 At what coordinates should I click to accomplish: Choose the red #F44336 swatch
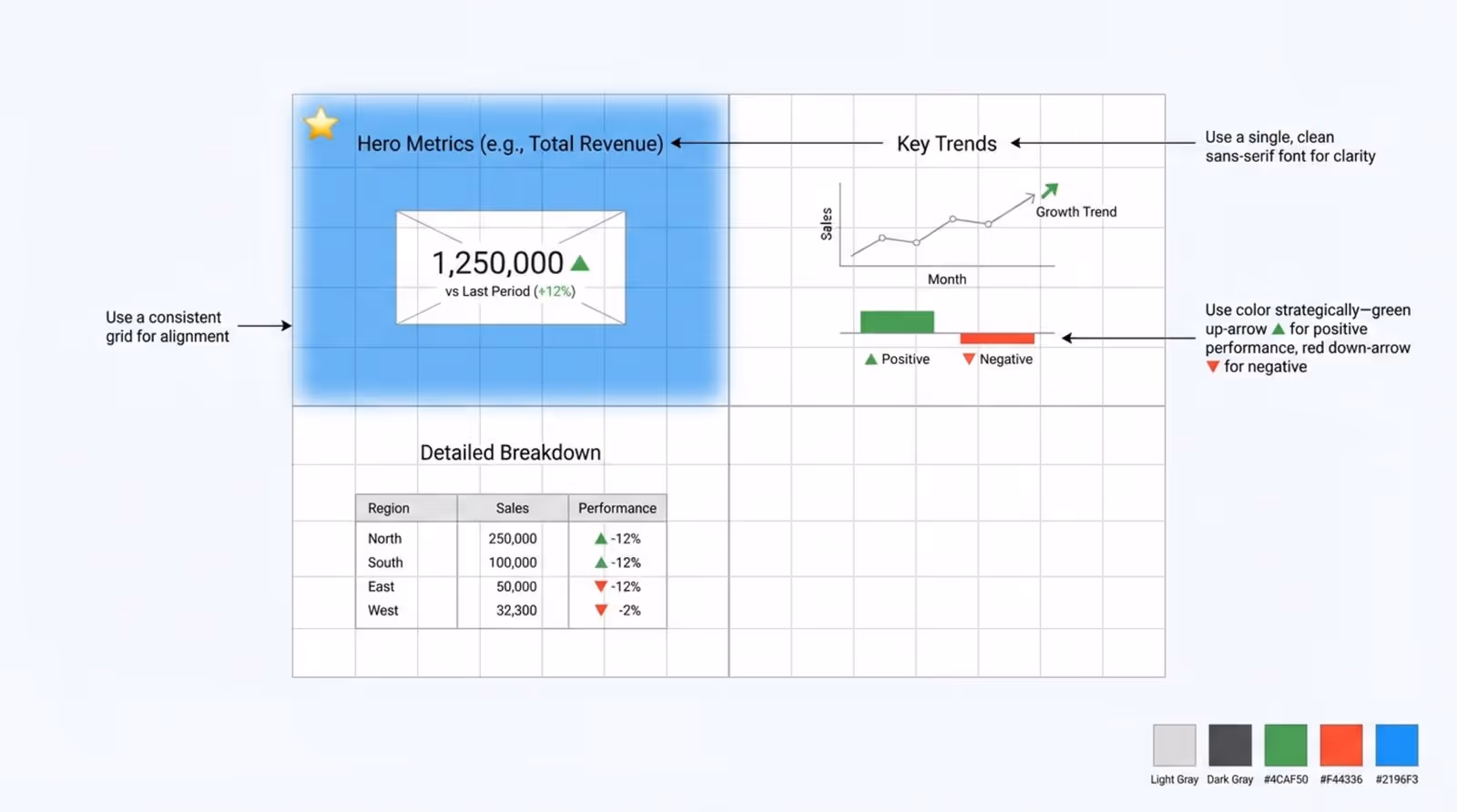(x=1341, y=746)
